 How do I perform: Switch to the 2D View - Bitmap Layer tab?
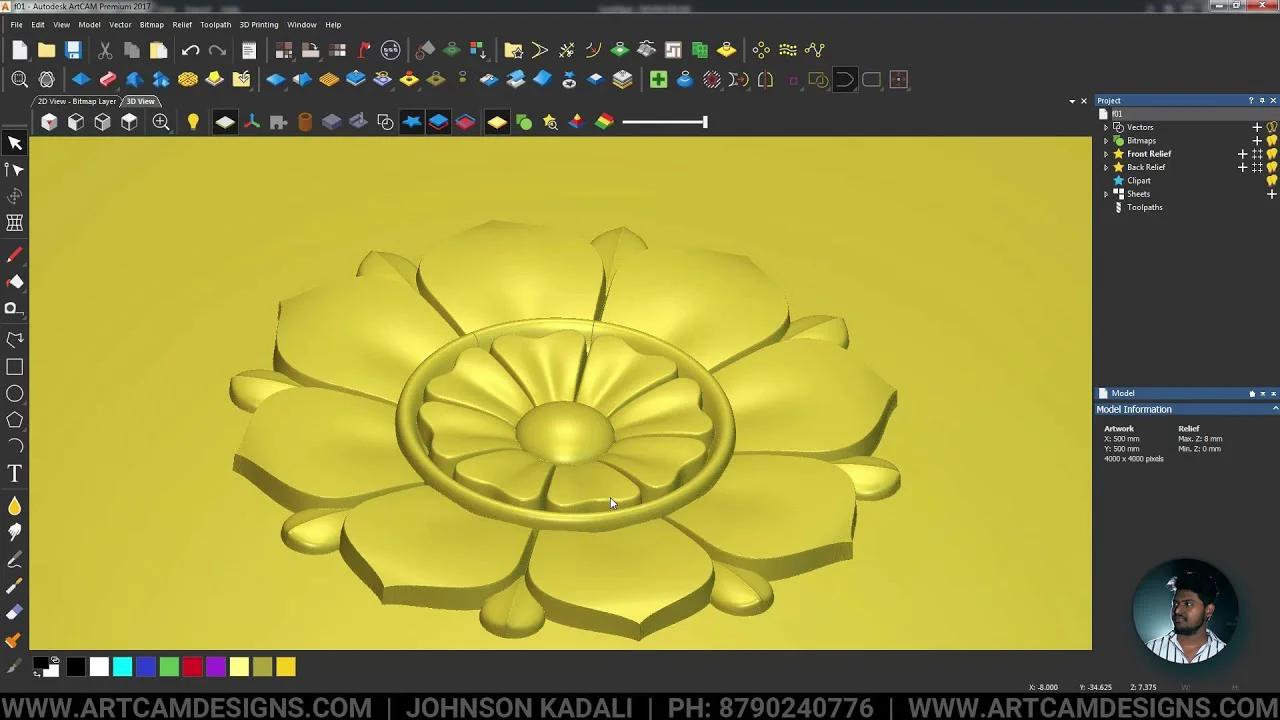[76, 101]
